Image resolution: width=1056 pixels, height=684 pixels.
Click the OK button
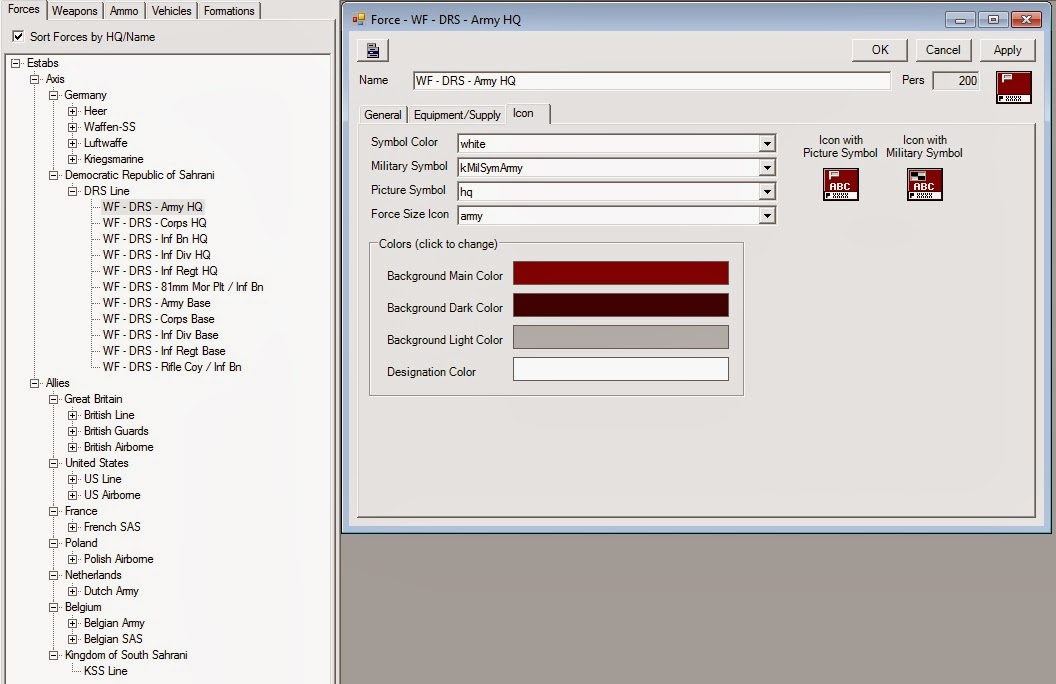[879, 49]
